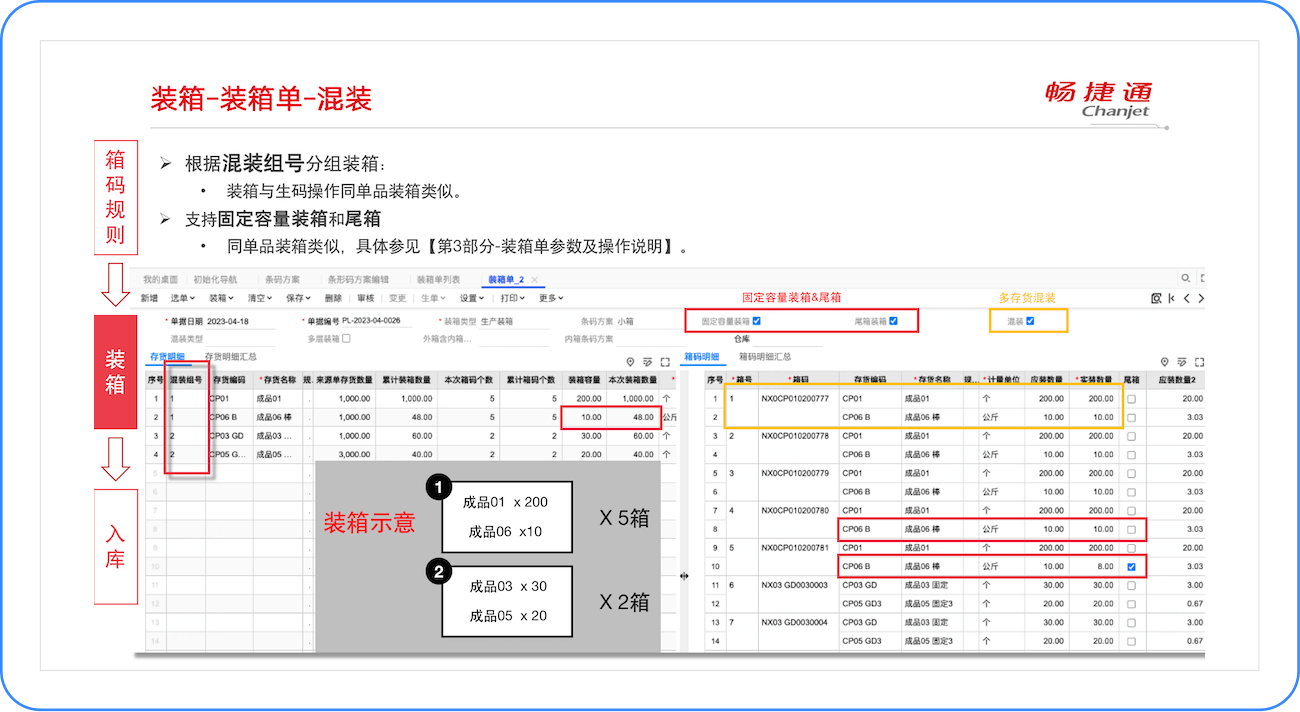Expand the 选单 dropdown menu
This screenshot has height=712, width=1300.
tap(183, 298)
